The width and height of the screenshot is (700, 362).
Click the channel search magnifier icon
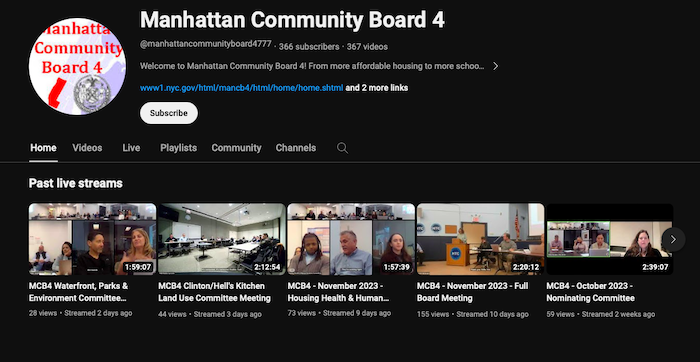[342, 148]
